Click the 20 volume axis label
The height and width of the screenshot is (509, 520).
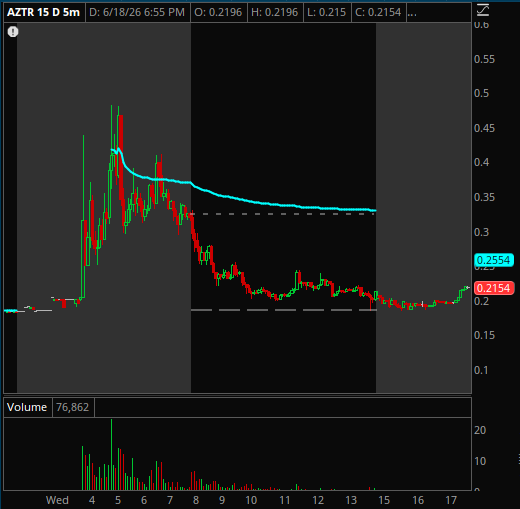point(480,430)
